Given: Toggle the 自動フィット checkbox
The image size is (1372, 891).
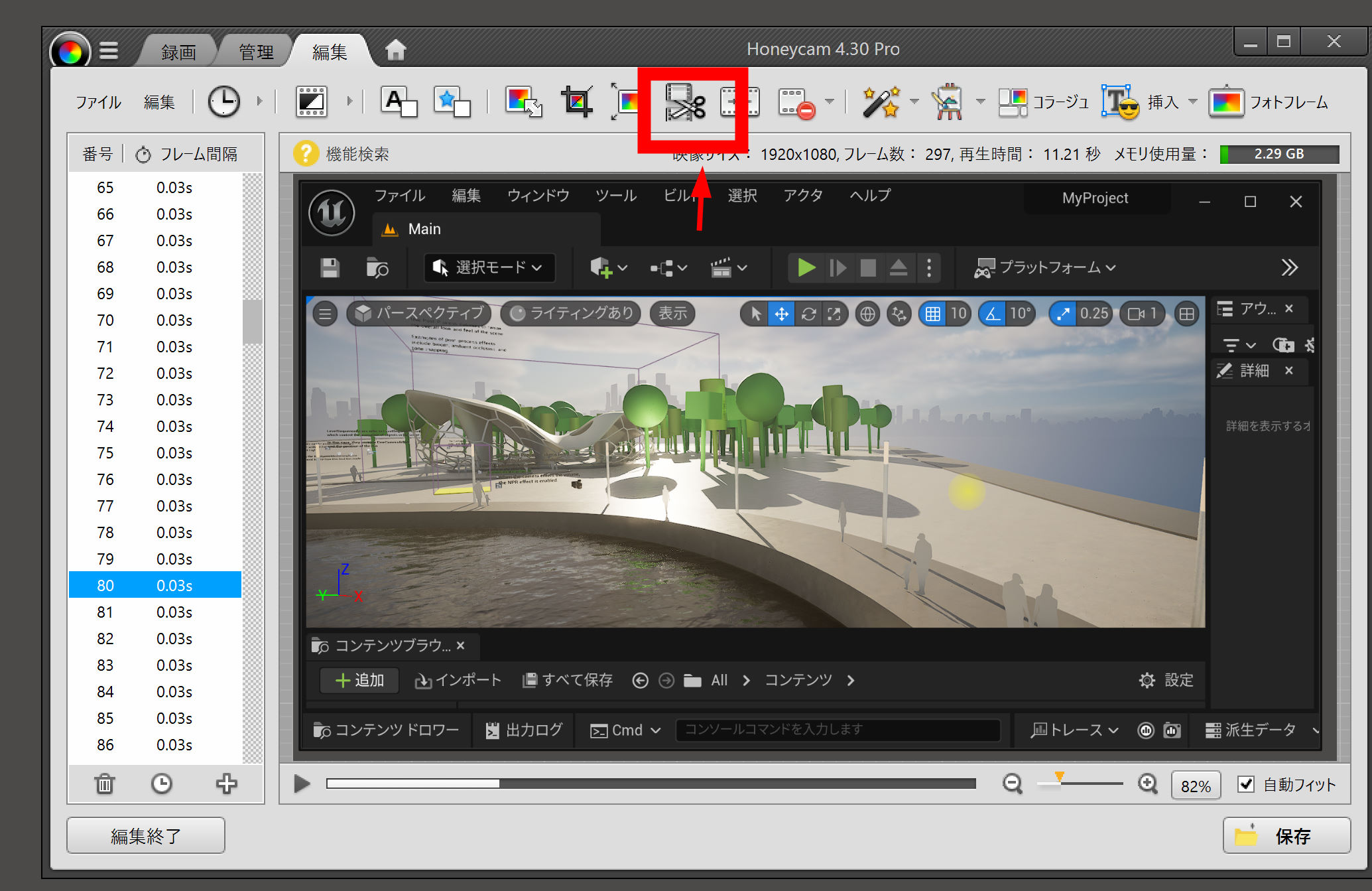Looking at the screenshot, I should (1246, 784).
